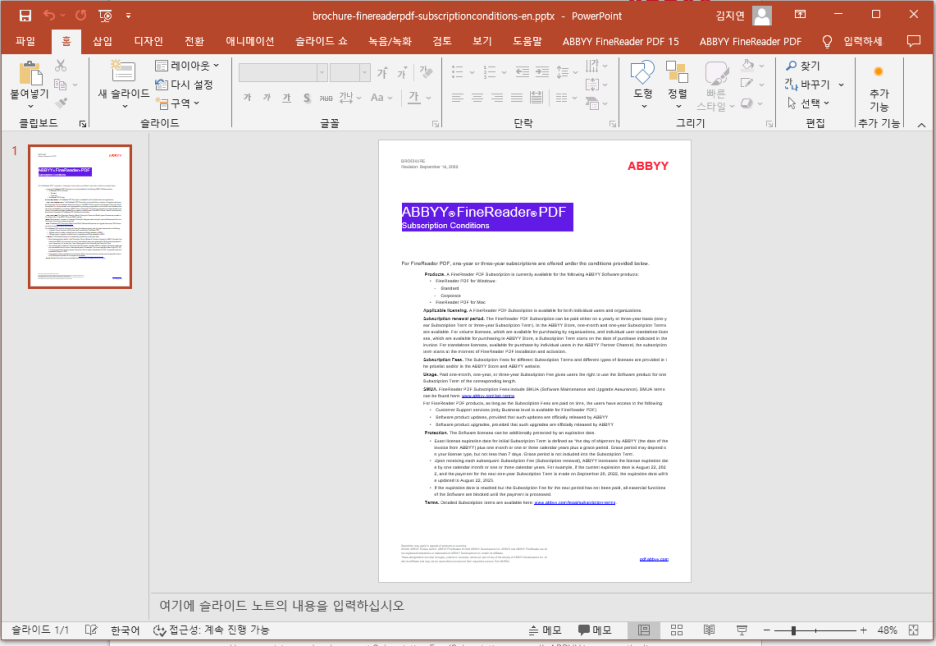Redo the action in the quick access toolbar
Viewport: 936px width, 646px height.
(81, 16)
